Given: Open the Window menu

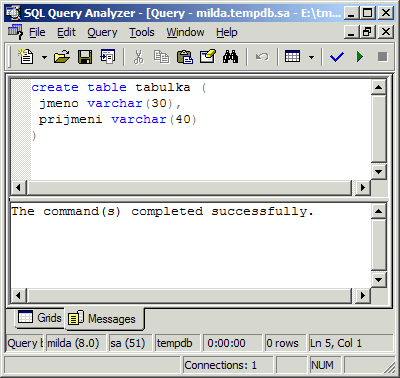Looking at the screenshot, I should [185, 32].
